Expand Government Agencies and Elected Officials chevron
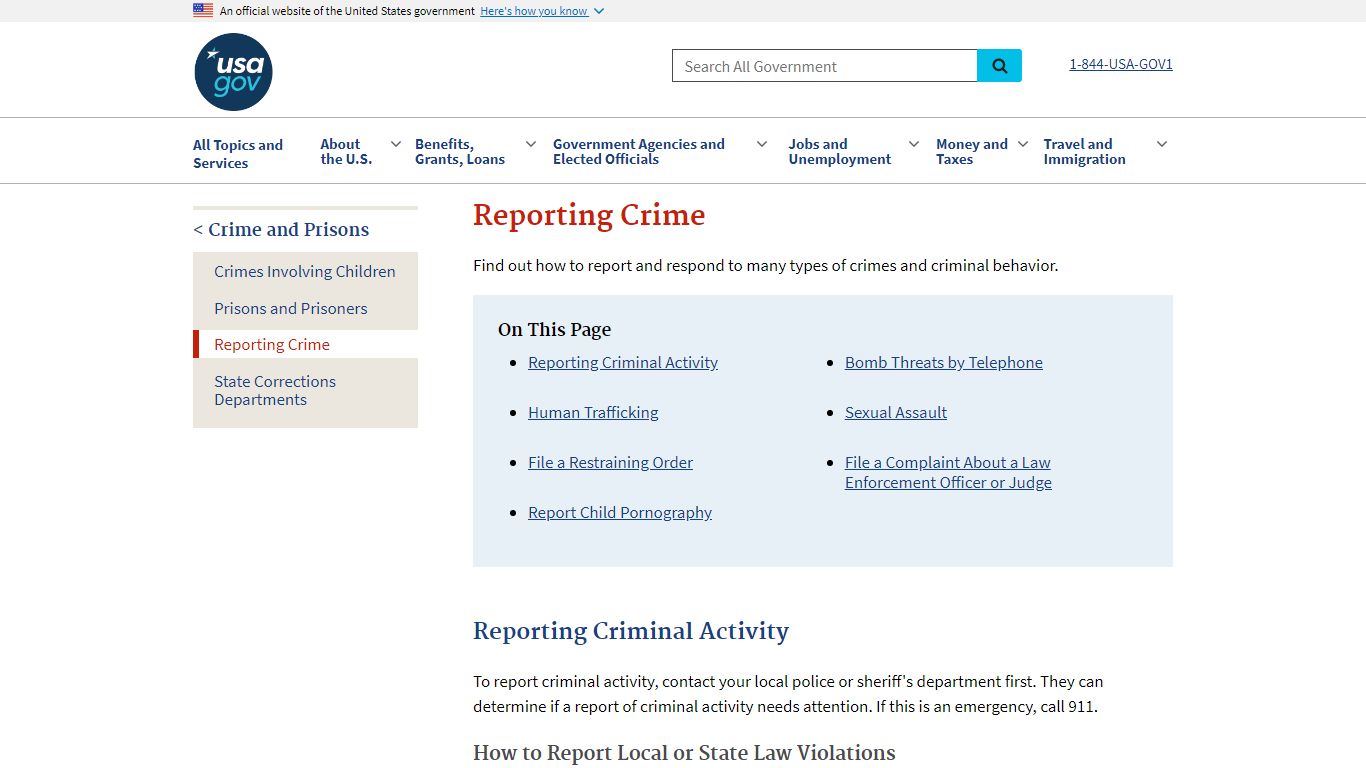The image size is (1366, 768). [762, 144]
